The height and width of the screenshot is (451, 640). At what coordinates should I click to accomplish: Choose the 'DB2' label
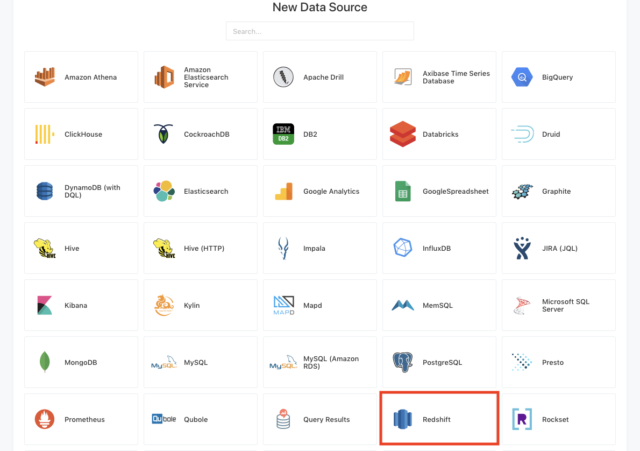[x=310, y=134]
